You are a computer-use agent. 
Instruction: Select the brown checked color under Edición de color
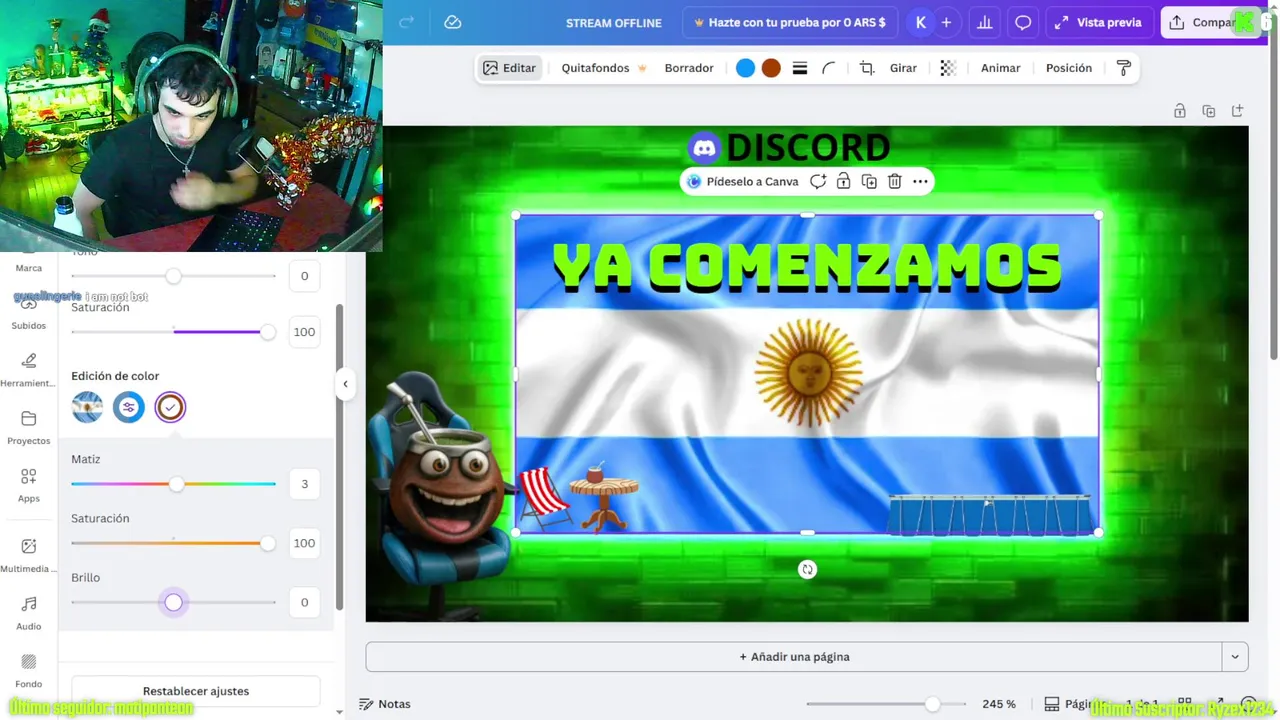pos(170,407)
